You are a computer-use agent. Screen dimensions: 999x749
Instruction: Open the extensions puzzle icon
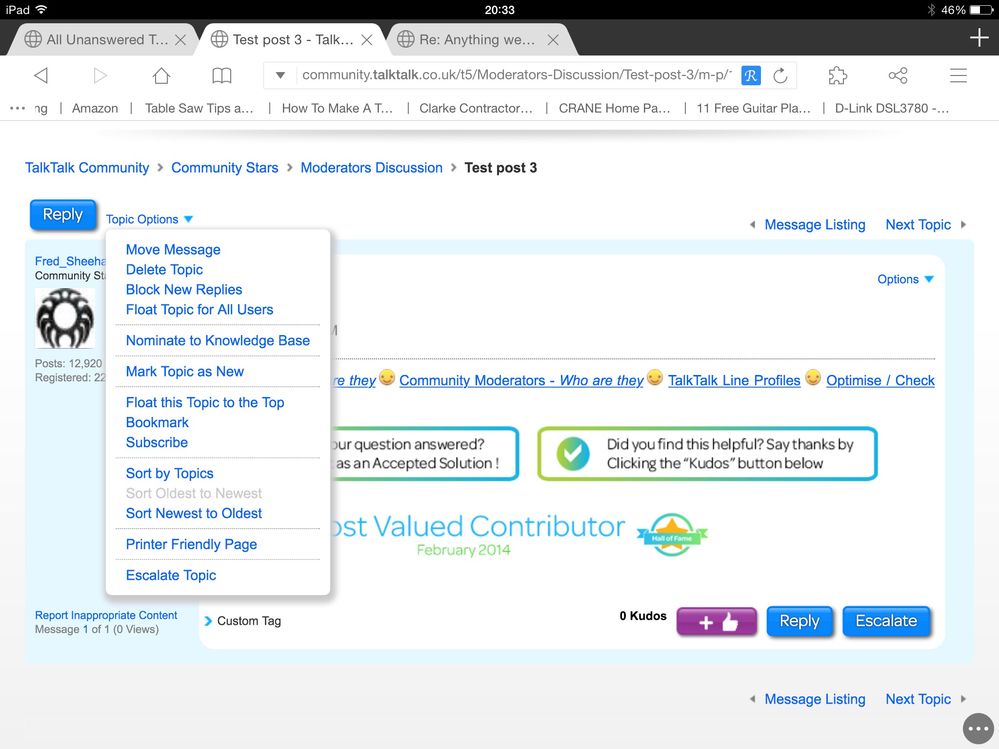click(837, 76)
